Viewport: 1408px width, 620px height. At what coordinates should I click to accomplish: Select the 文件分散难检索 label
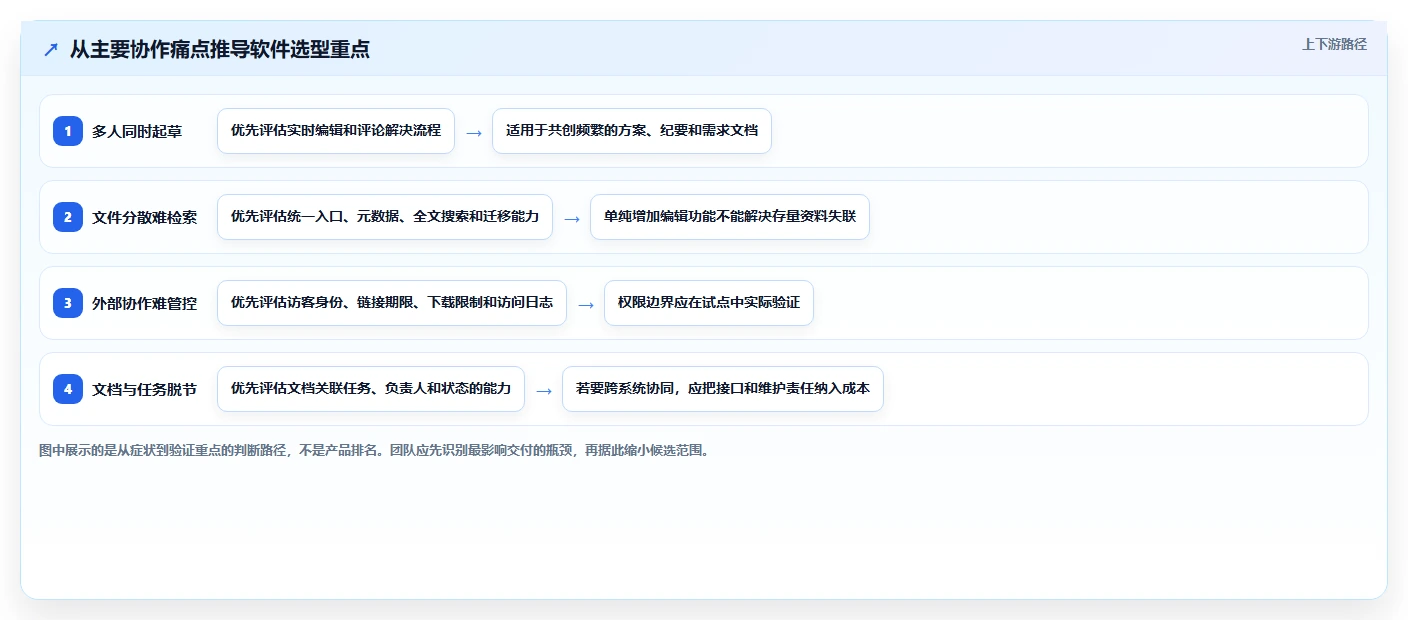[x=144, y=217]
